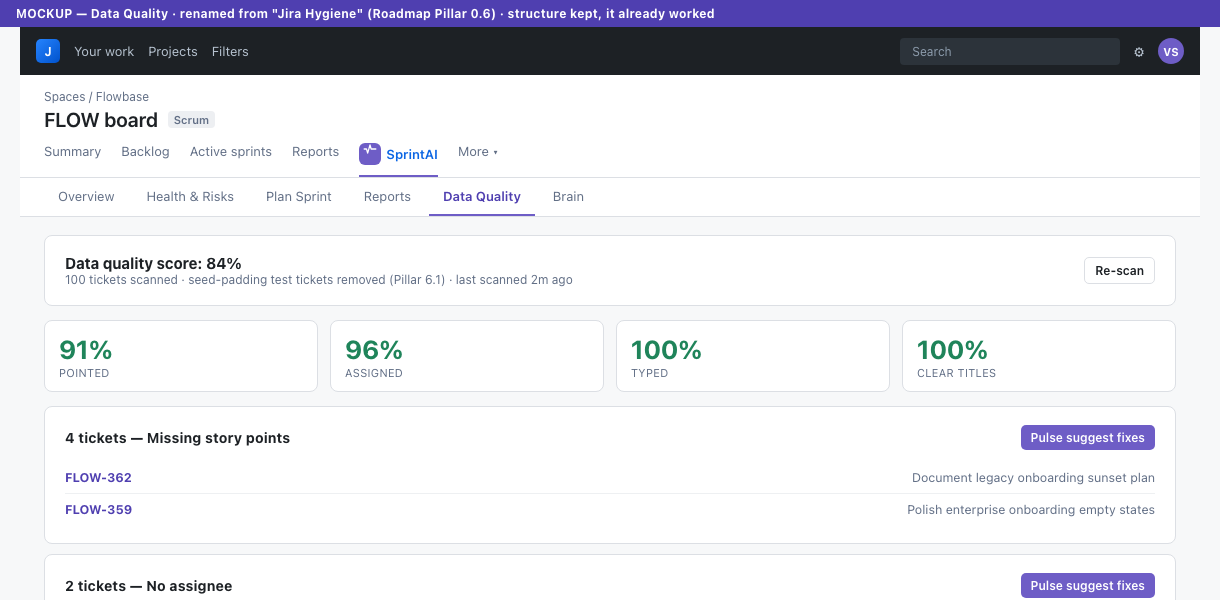This screenshot has height=600, width=1220.
Task: Open the Filters menu
Action: [x=230, y=51]
